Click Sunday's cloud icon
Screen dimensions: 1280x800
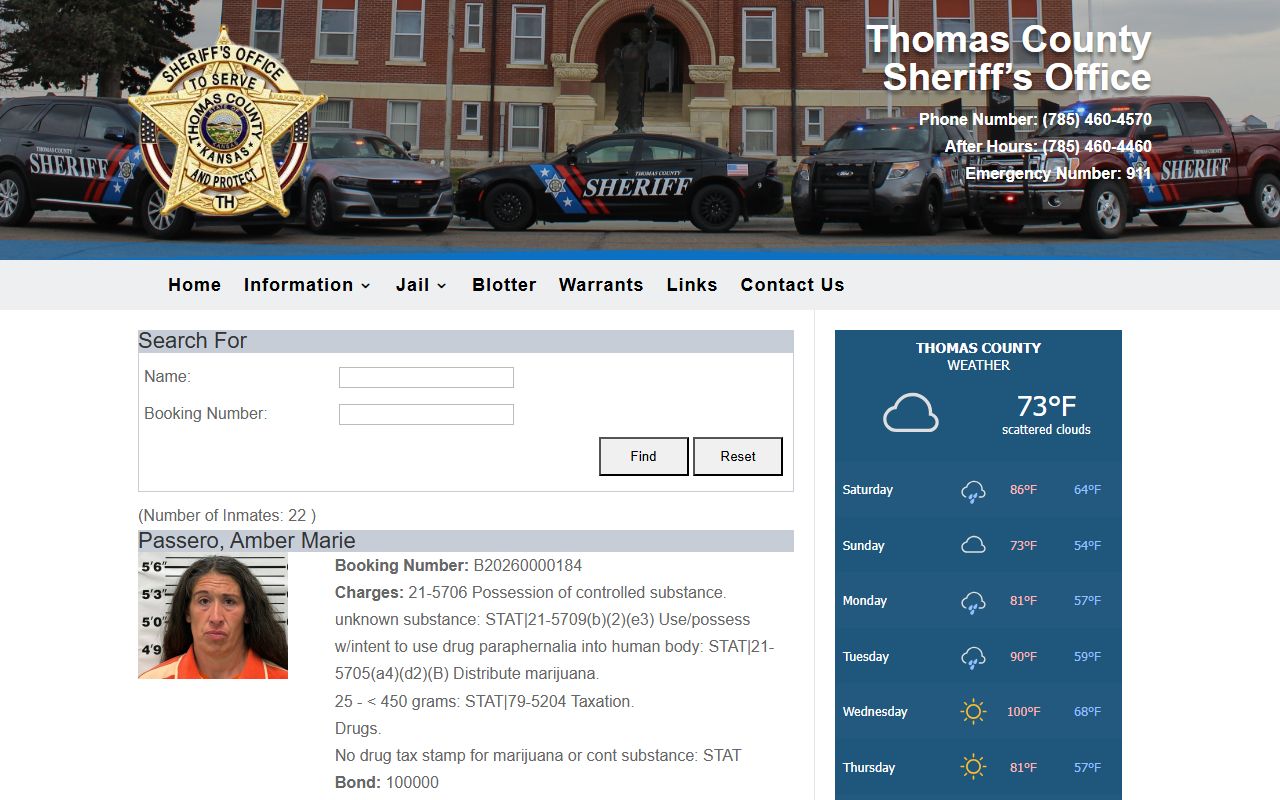click(973, 545)
